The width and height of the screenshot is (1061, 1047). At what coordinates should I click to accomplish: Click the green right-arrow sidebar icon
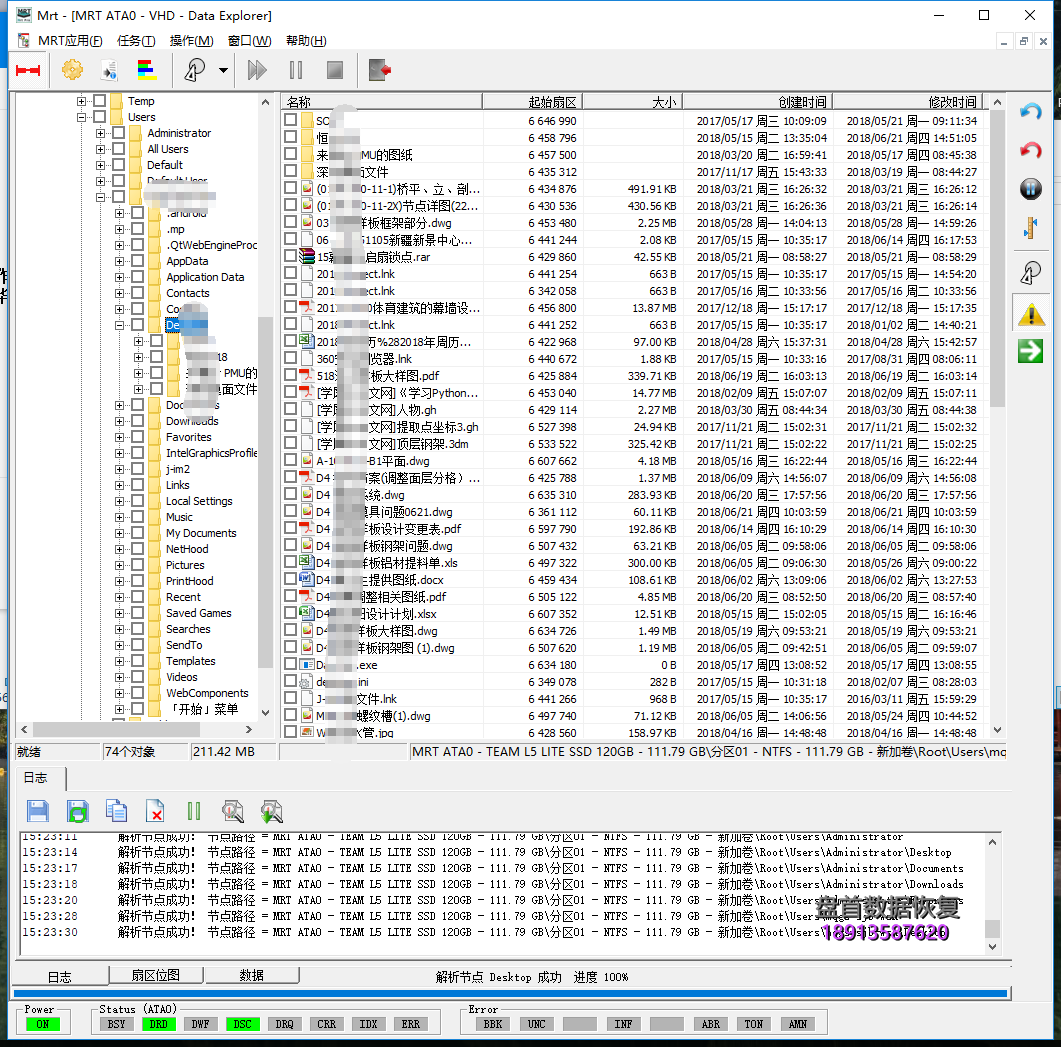tap(1030, 350)
